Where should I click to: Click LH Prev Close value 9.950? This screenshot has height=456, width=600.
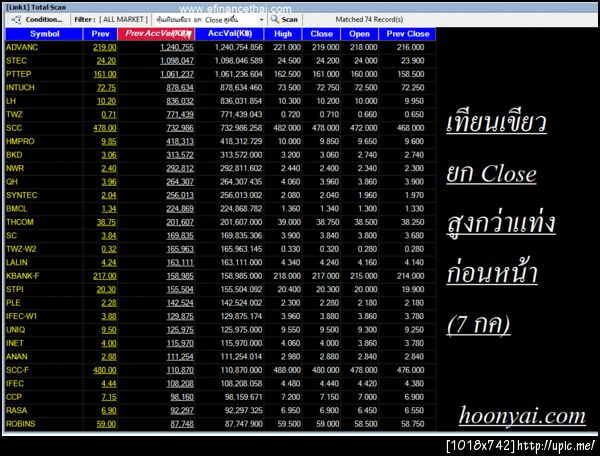coord(414,101)
